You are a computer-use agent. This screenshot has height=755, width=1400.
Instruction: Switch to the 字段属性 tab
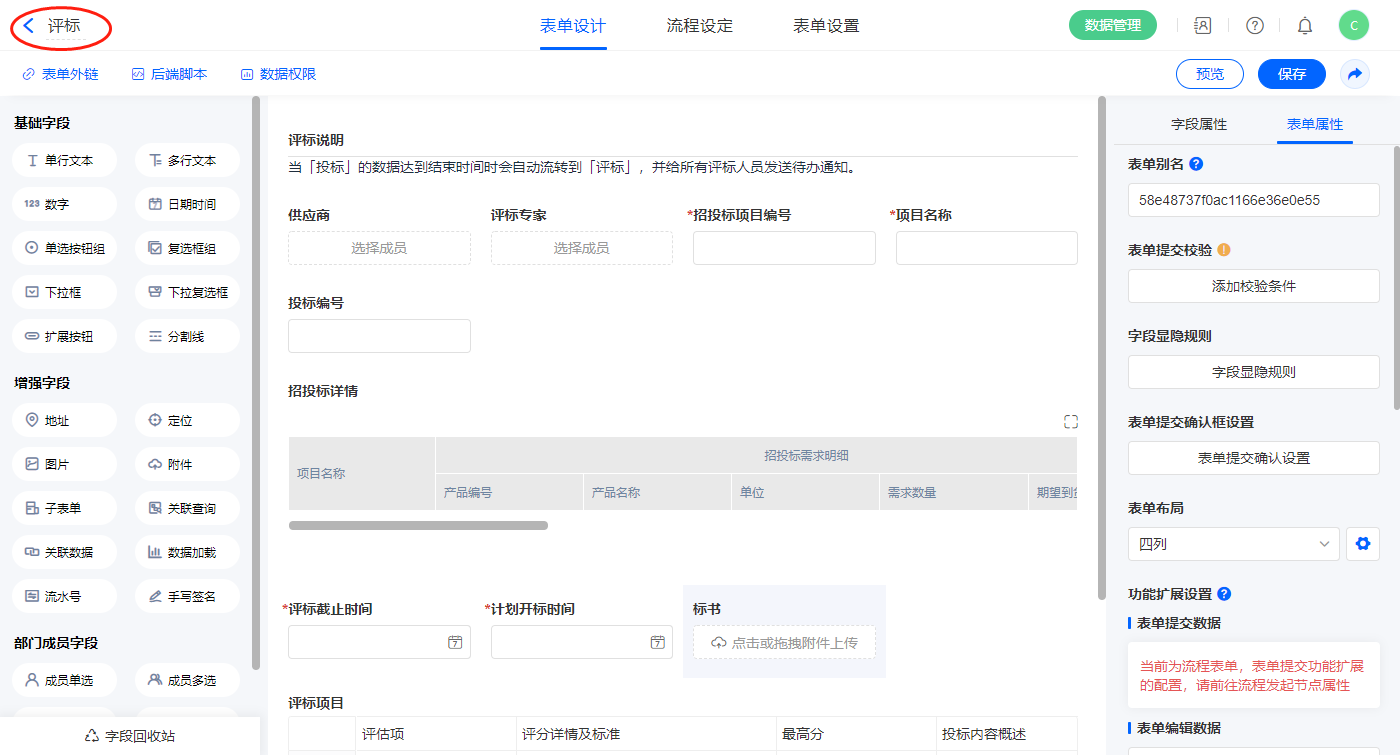(x=1199, y=124)
